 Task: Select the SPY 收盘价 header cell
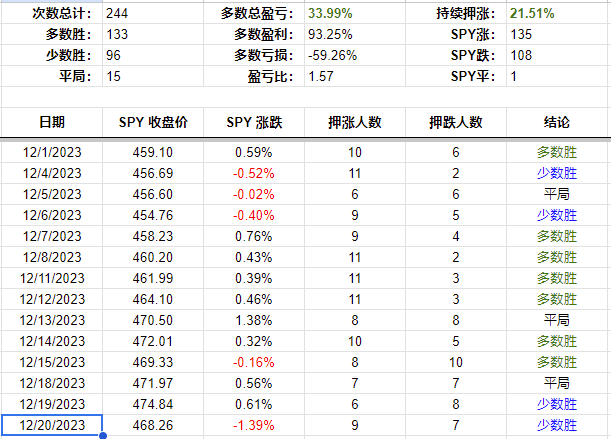point(153,122)
